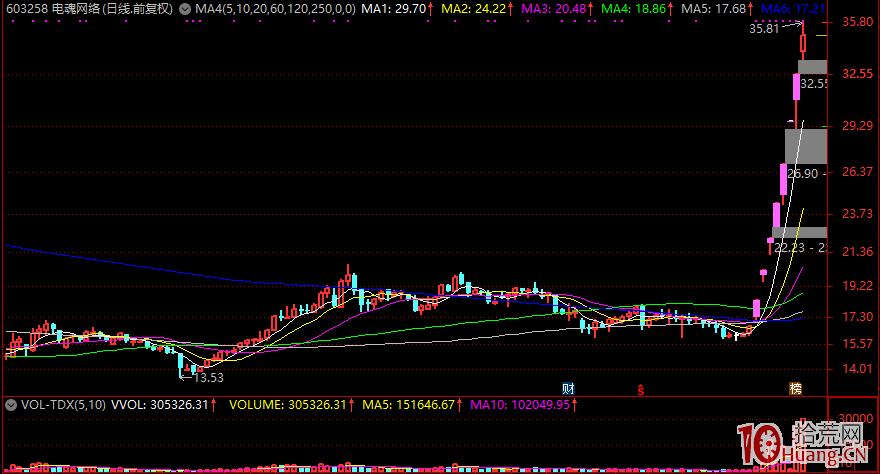This screenshot has width=880, height=474.
Task: Click the red S event marker
Action: coord(640,389)
